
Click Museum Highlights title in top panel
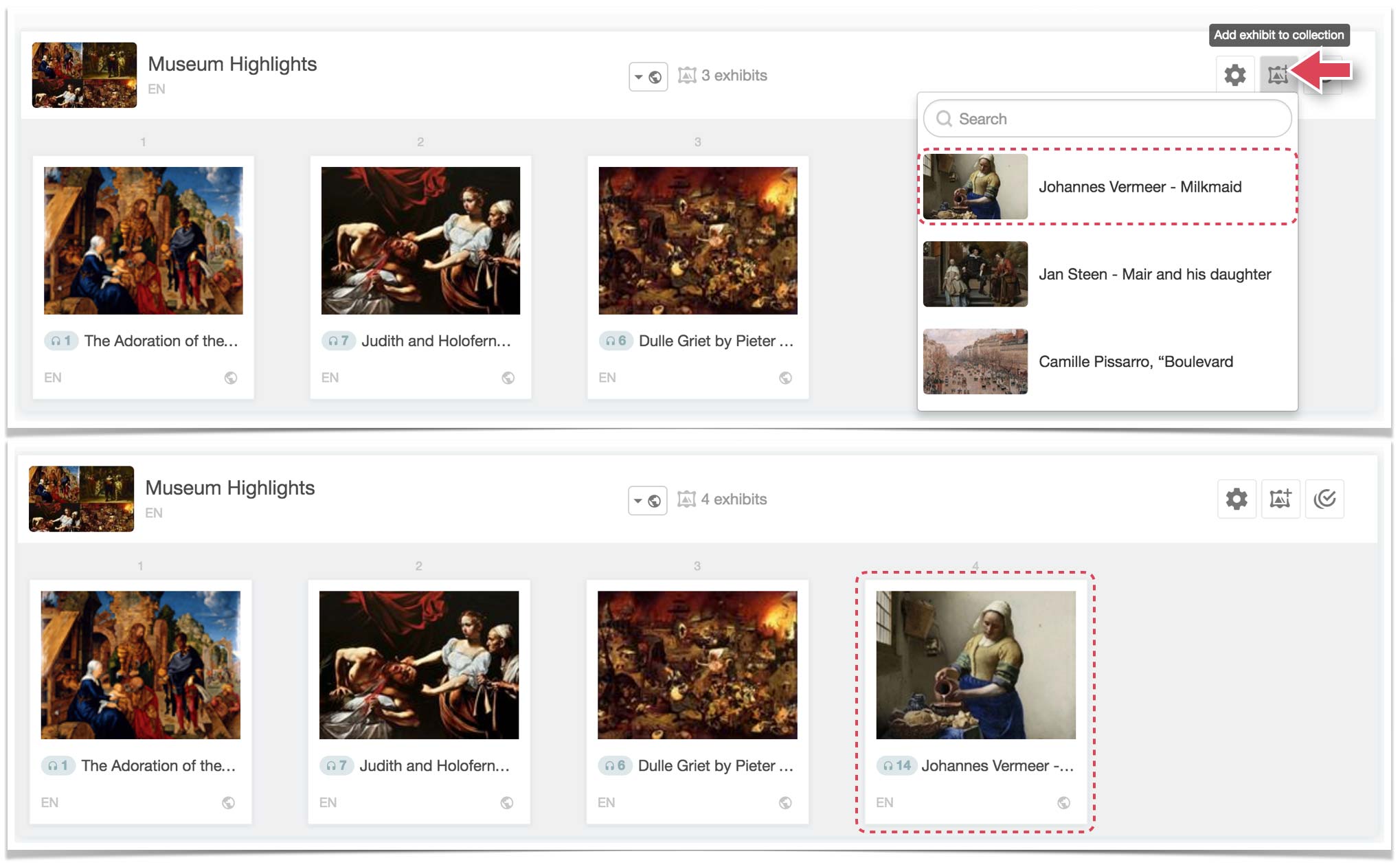tap(232, 64)
